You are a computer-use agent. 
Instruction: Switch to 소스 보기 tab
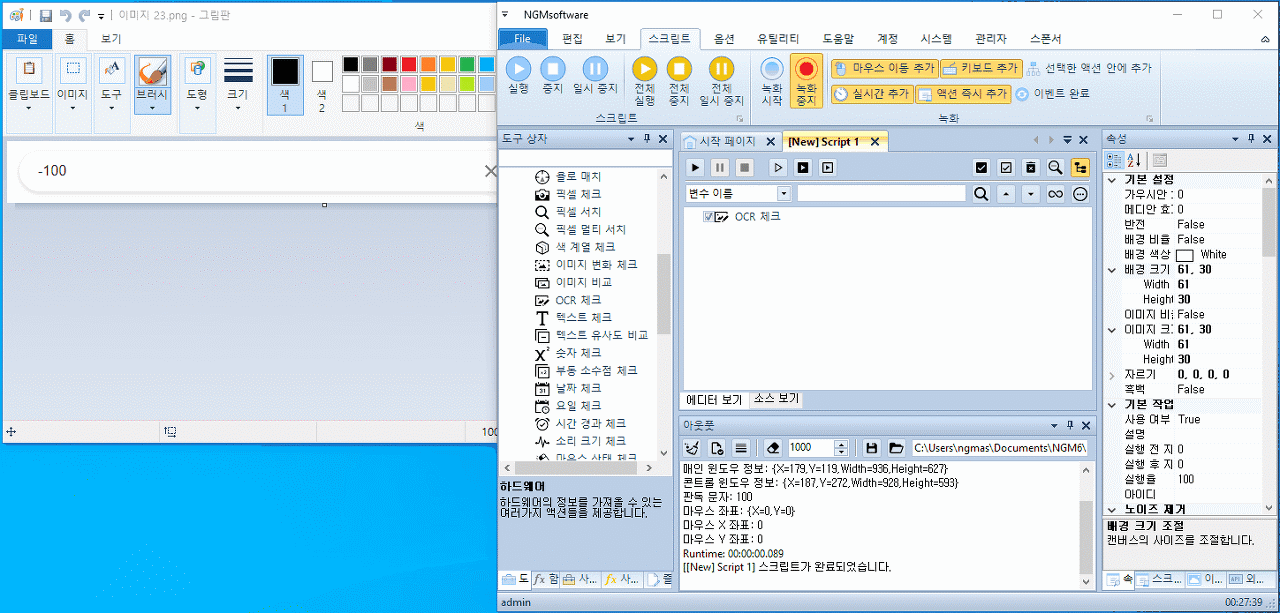pos(776,399)
